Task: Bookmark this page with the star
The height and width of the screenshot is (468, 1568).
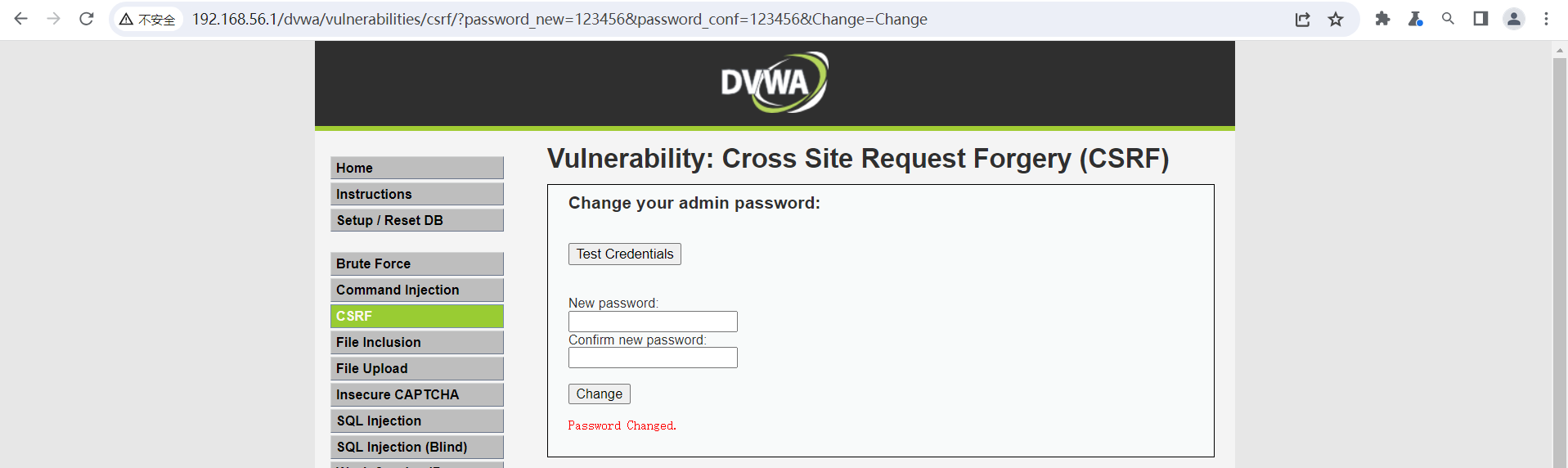Action: pyautogui.click(x=1336, y=19)
